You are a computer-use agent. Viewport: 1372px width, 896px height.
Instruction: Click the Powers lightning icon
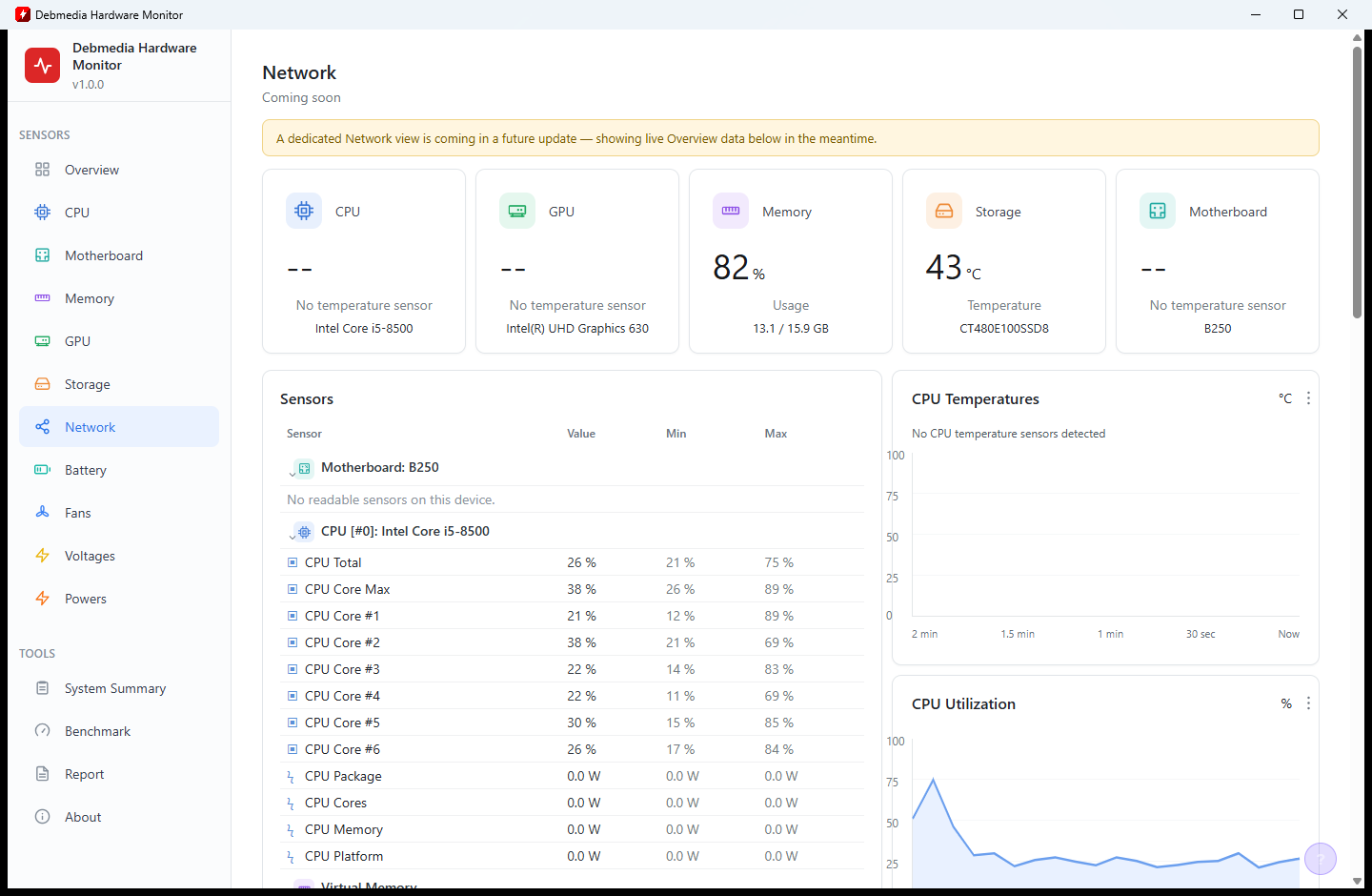[x=42, y=599]
